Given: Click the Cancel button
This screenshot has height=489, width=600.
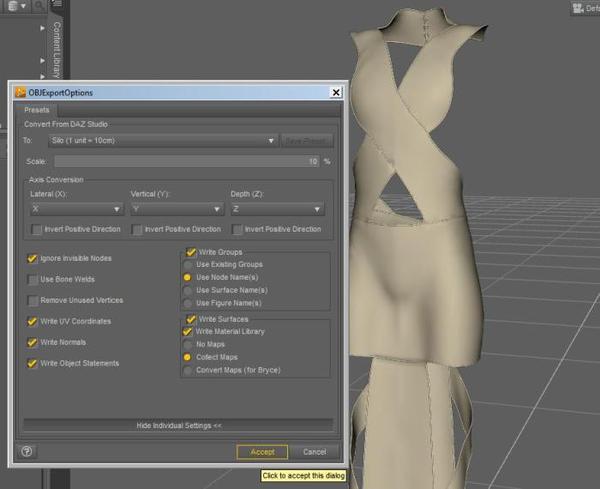Looking at the screenshot, I should [315, 452].
